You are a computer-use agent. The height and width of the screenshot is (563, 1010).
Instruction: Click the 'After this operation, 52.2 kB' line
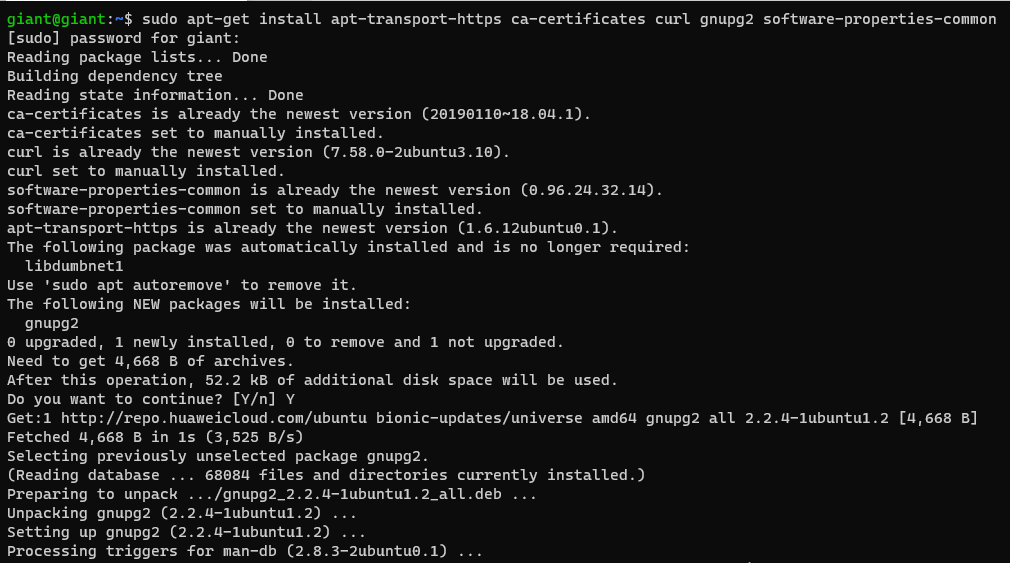tap(312, 380)
